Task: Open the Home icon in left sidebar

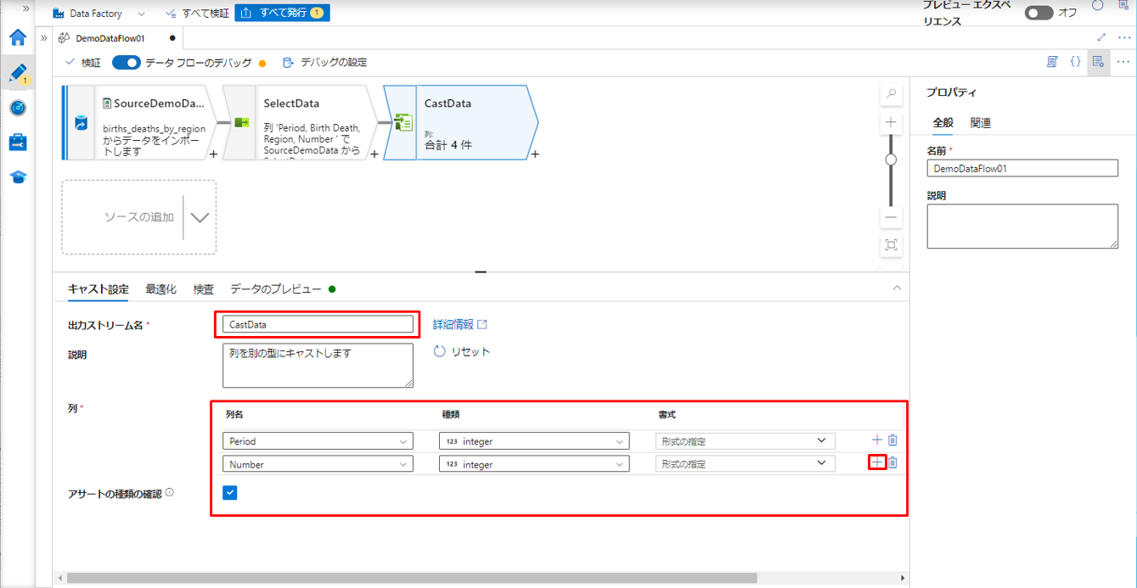Action: click(x=17, y=38)
